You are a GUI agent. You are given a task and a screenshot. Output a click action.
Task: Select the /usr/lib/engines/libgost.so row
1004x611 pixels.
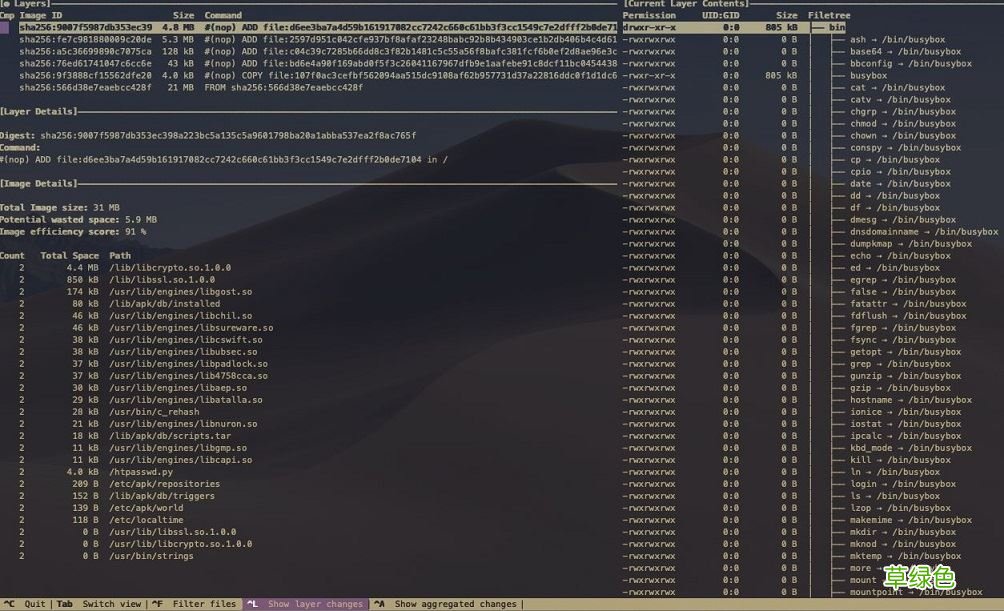(x=135, y=292)
